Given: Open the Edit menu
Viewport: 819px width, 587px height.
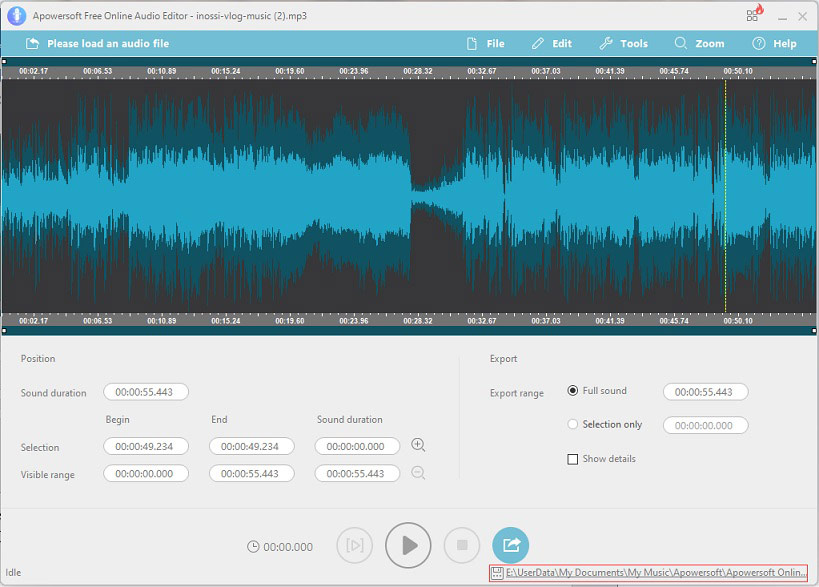Looking at the screenshot, I should tap(552, 44).
